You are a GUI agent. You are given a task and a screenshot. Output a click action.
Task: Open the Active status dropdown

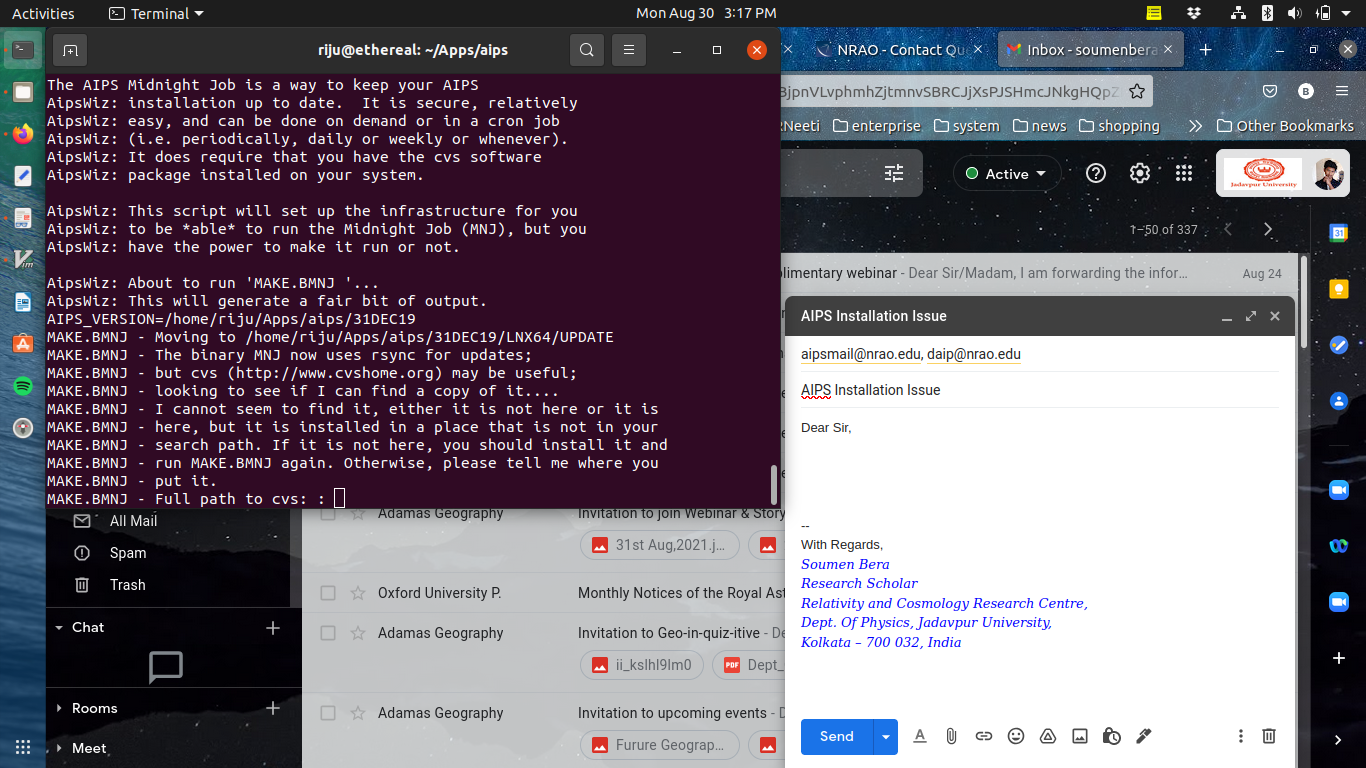(1007, 173)
